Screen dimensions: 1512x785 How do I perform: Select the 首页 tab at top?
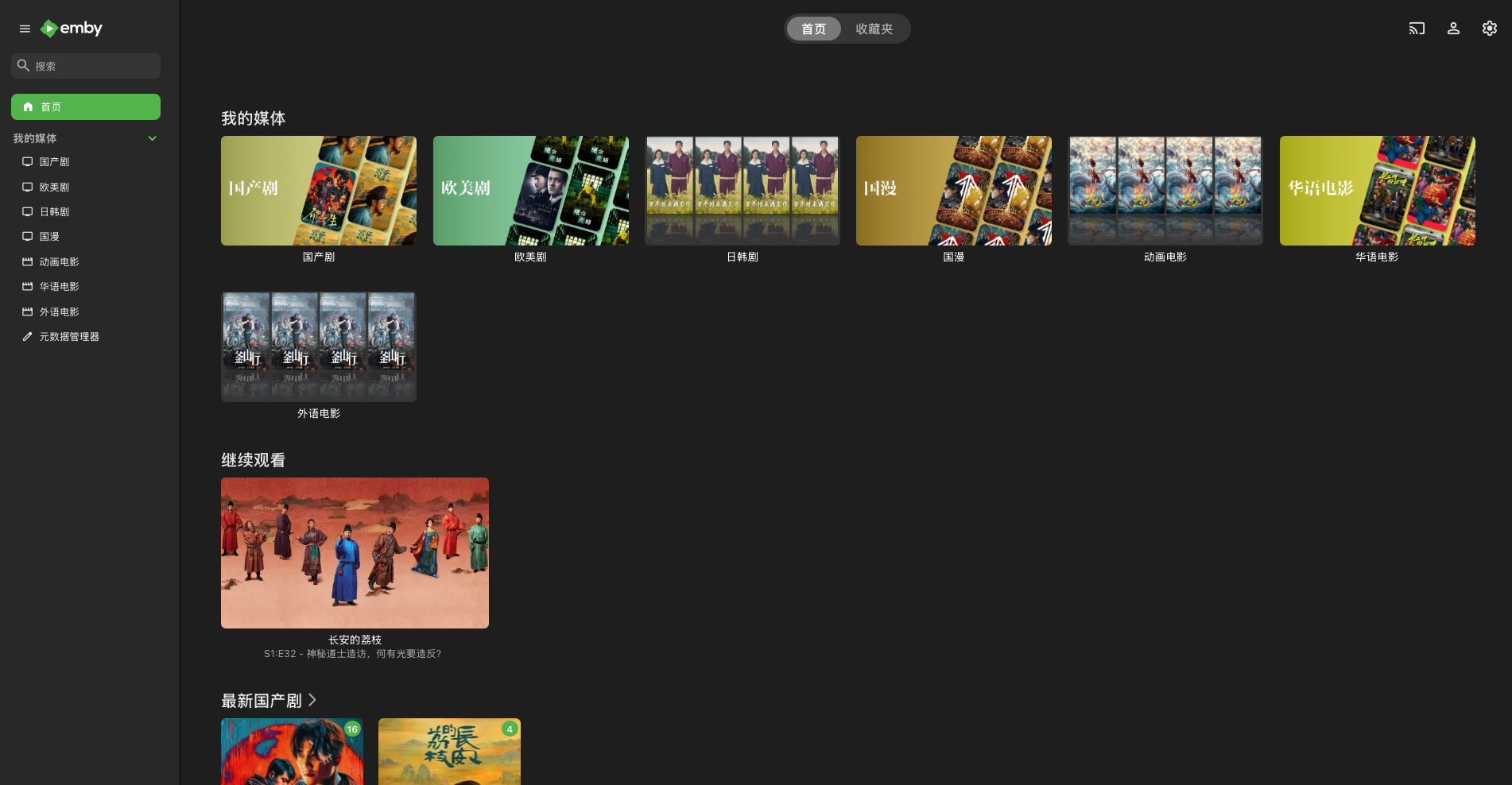pyautogui.click(x=813, y=29)
